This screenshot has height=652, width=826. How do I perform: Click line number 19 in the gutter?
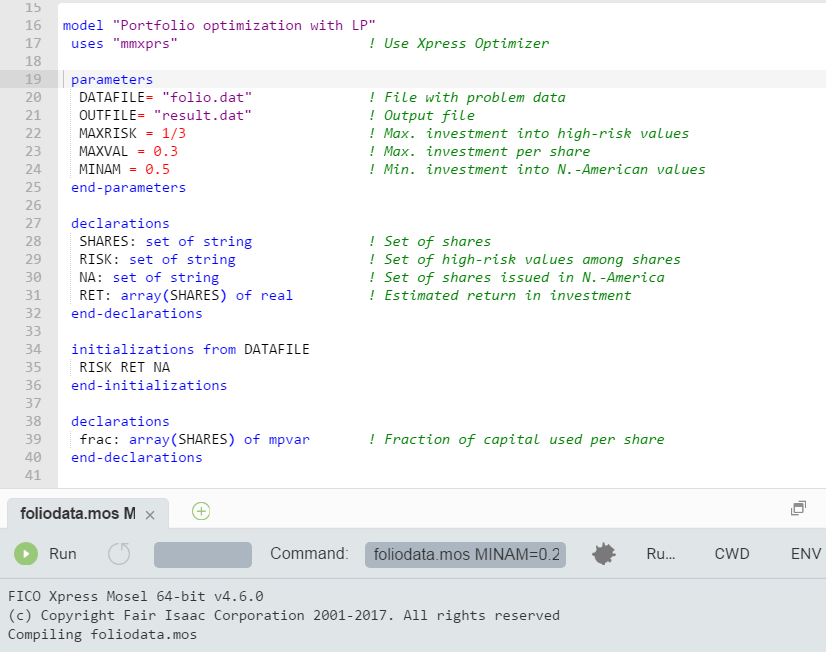tap(33, 79)
